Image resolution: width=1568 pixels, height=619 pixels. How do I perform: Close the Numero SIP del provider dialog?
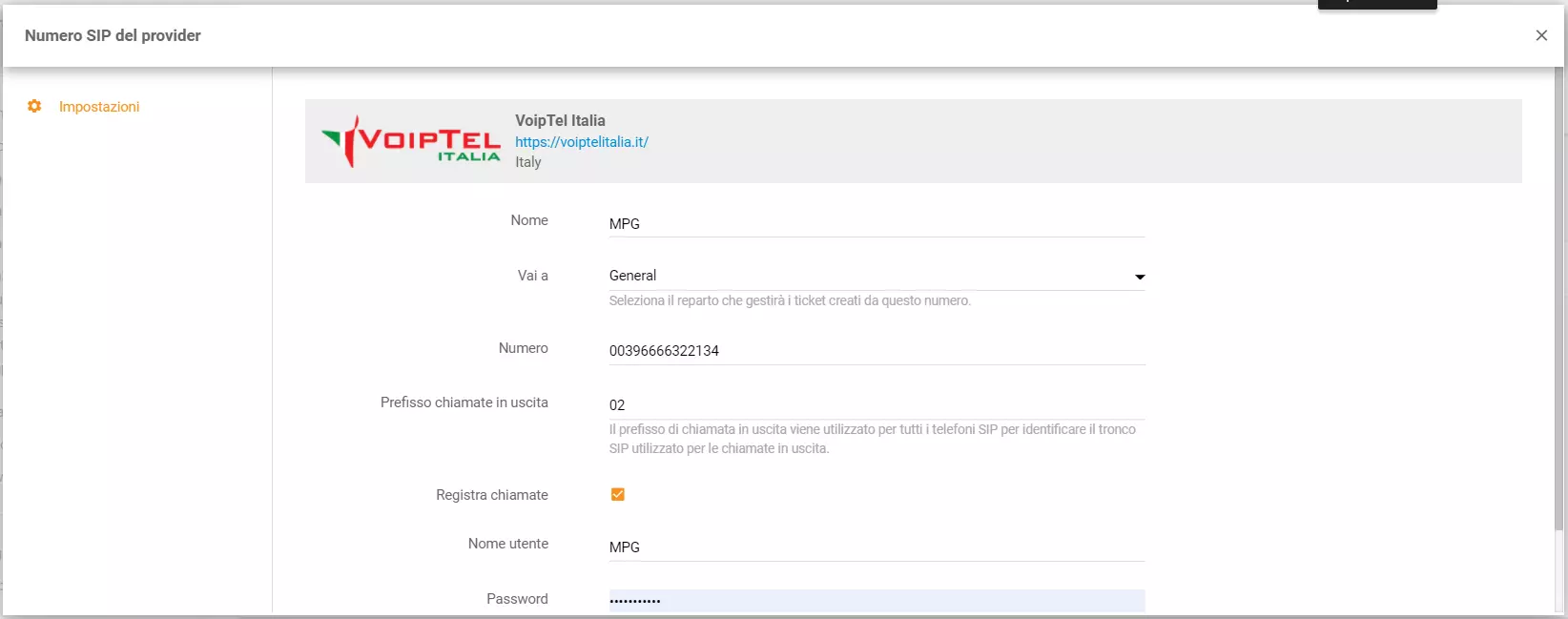tap(1540, 35)
